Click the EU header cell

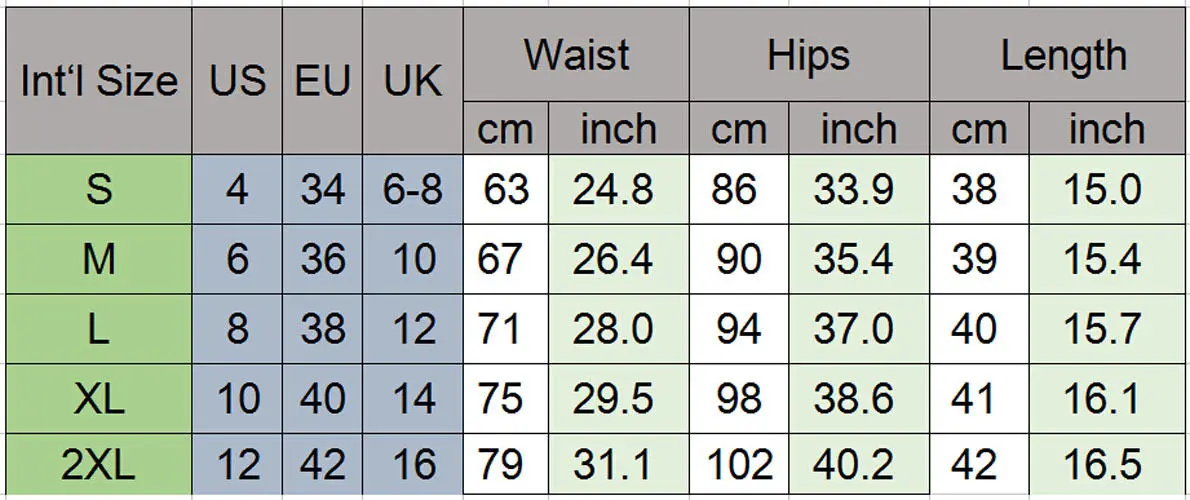(x=322, y=81)
